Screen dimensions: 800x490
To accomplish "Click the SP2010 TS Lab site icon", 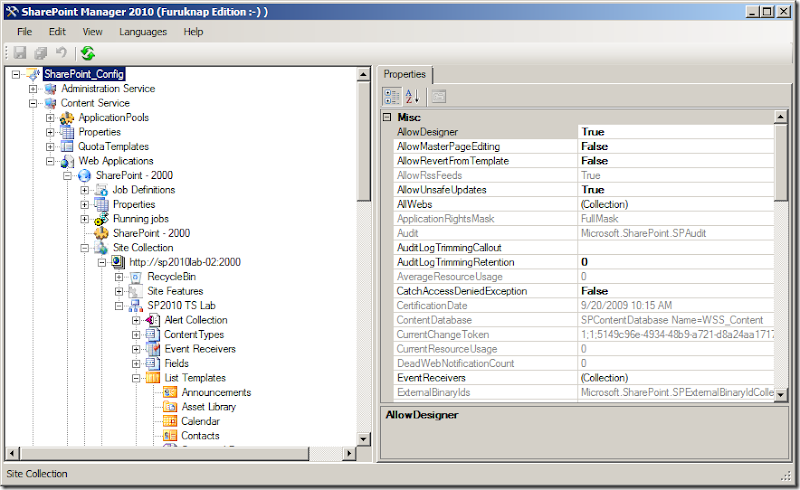I will 136,306.
